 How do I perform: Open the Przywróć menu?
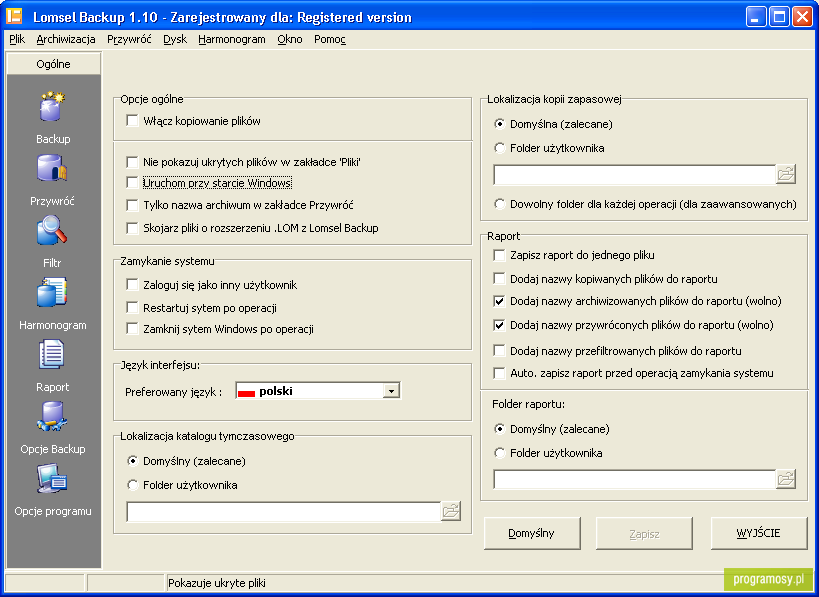(x=129, y=39)
